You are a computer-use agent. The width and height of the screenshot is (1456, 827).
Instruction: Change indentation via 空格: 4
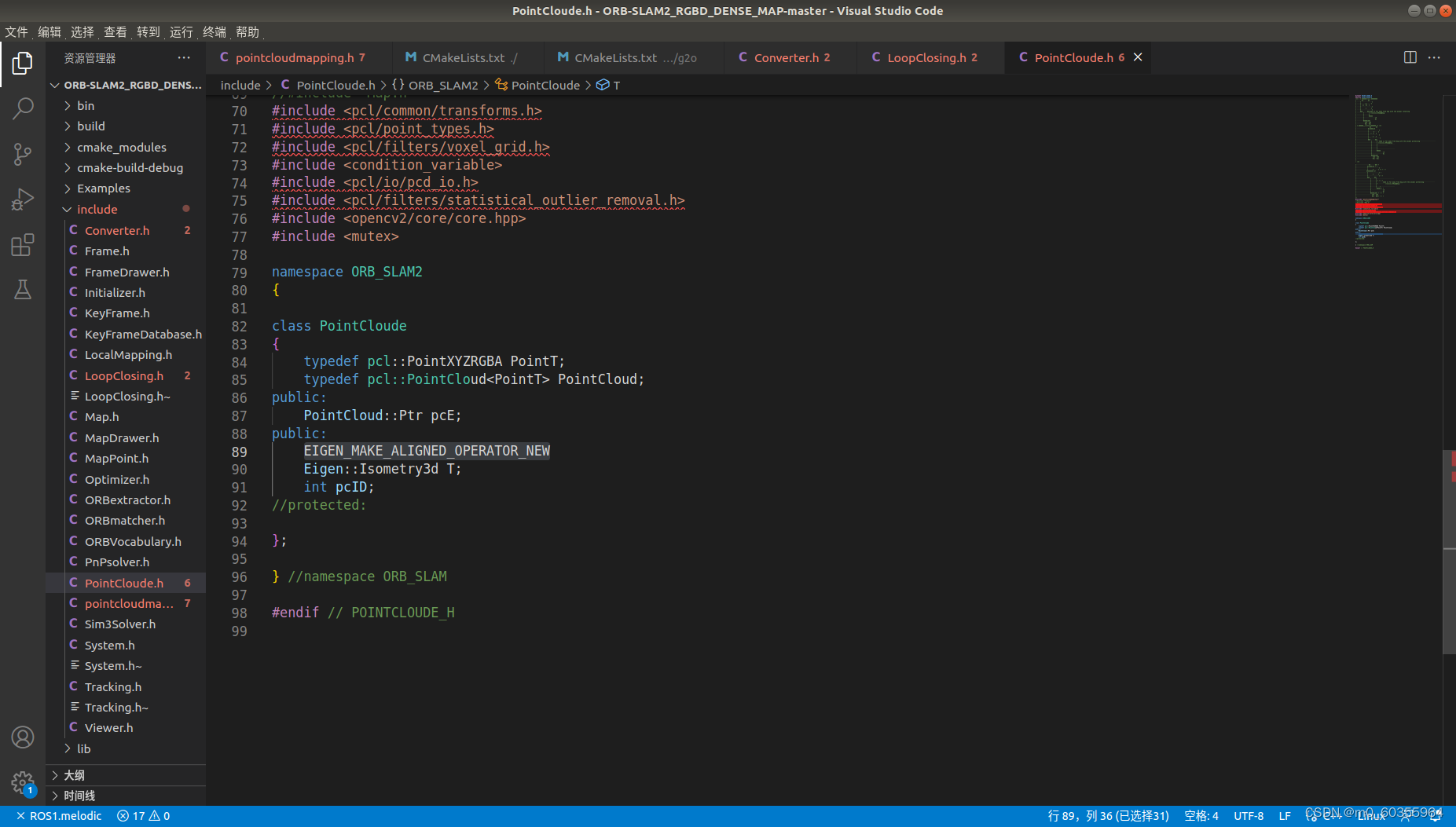coord(1201,816)
